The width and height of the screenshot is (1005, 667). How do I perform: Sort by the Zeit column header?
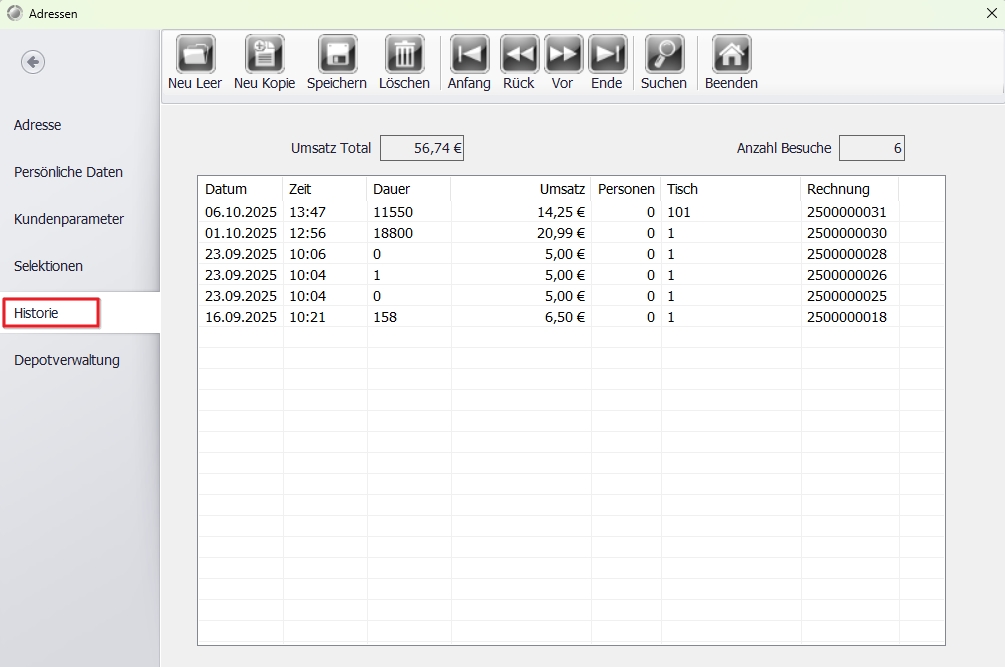324,189
